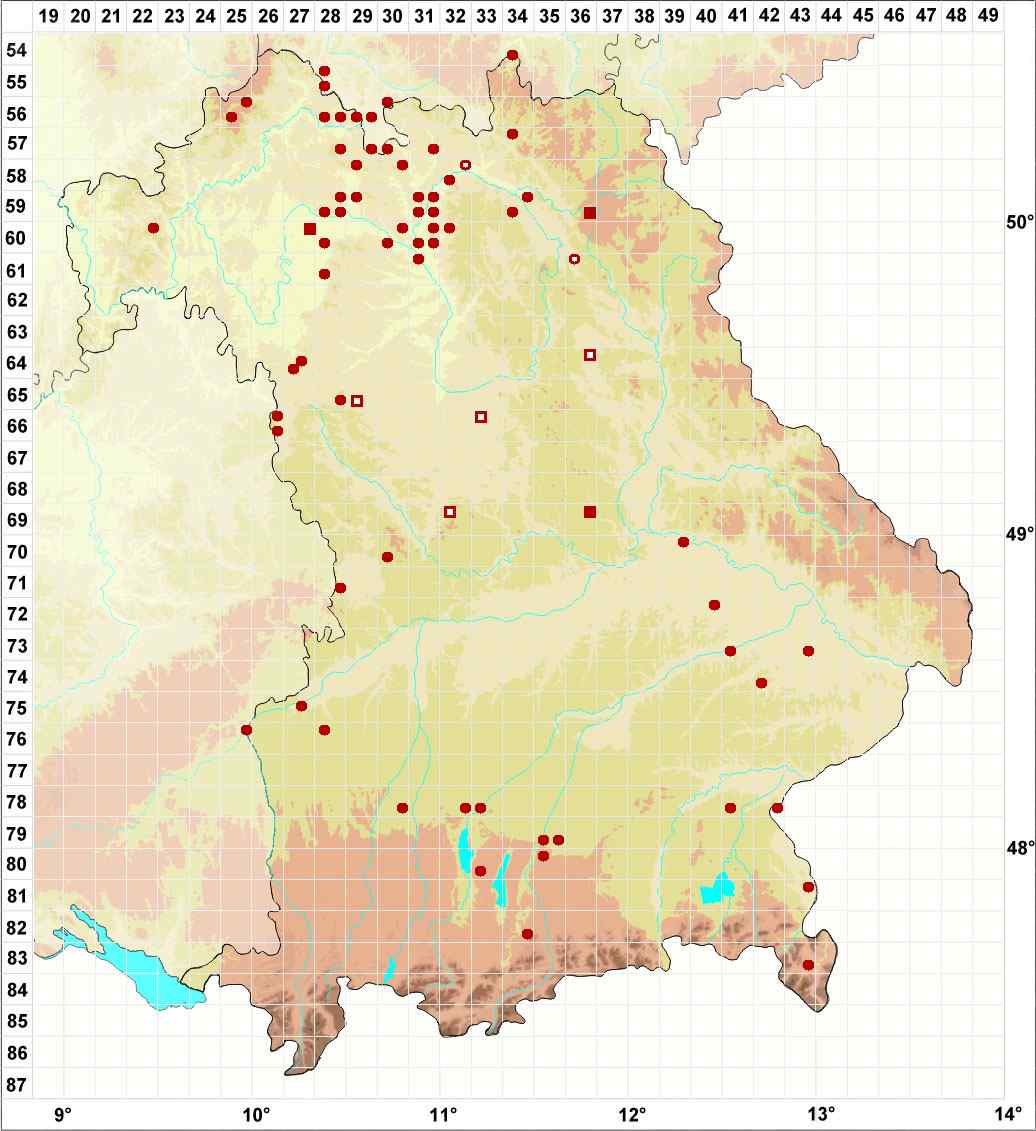Click row label number 54

point(17,50)
